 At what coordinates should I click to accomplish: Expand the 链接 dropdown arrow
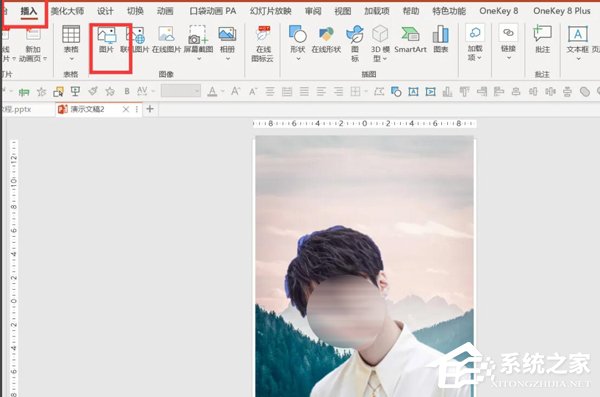[509, 58]
